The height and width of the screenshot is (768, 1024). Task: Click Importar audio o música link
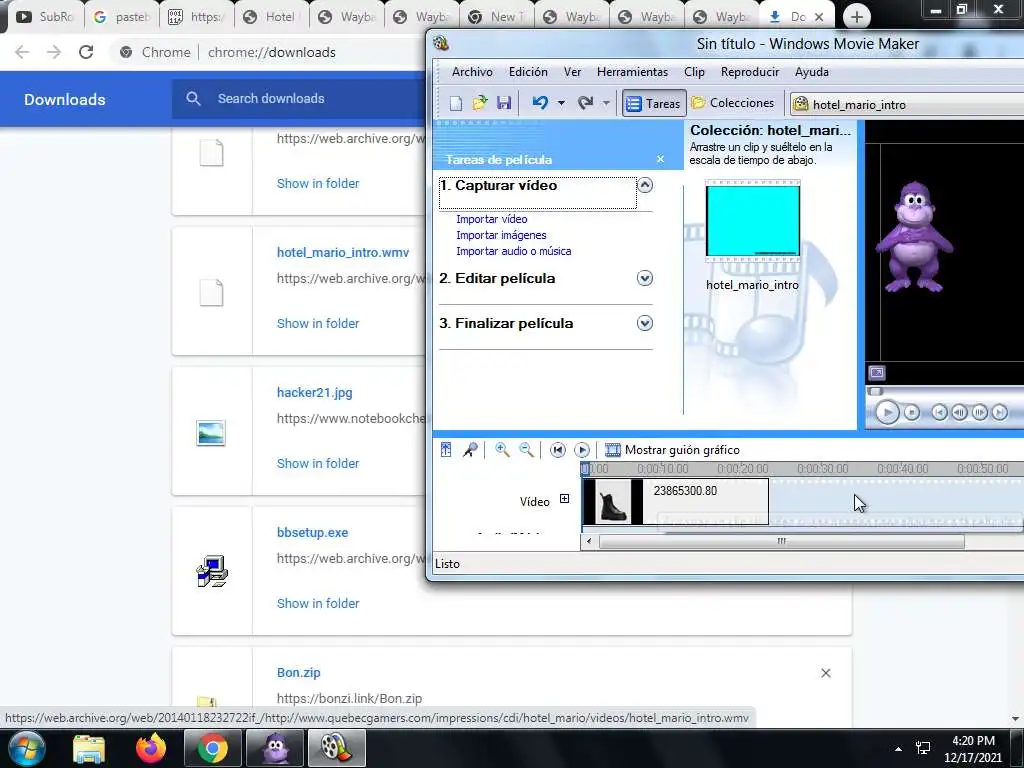click(x=513, y=251)
